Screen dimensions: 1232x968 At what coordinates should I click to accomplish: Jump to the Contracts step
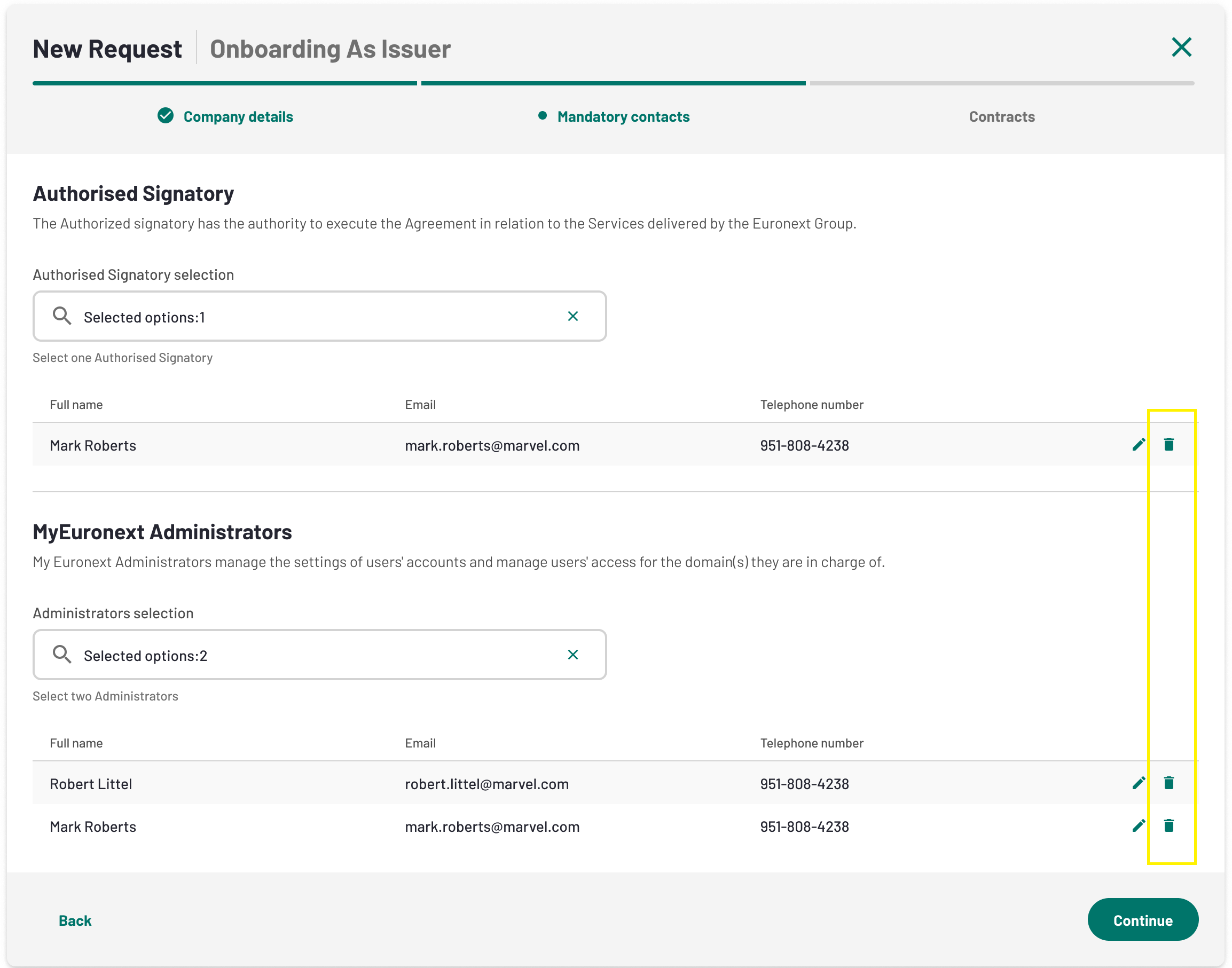point(1001,117)
